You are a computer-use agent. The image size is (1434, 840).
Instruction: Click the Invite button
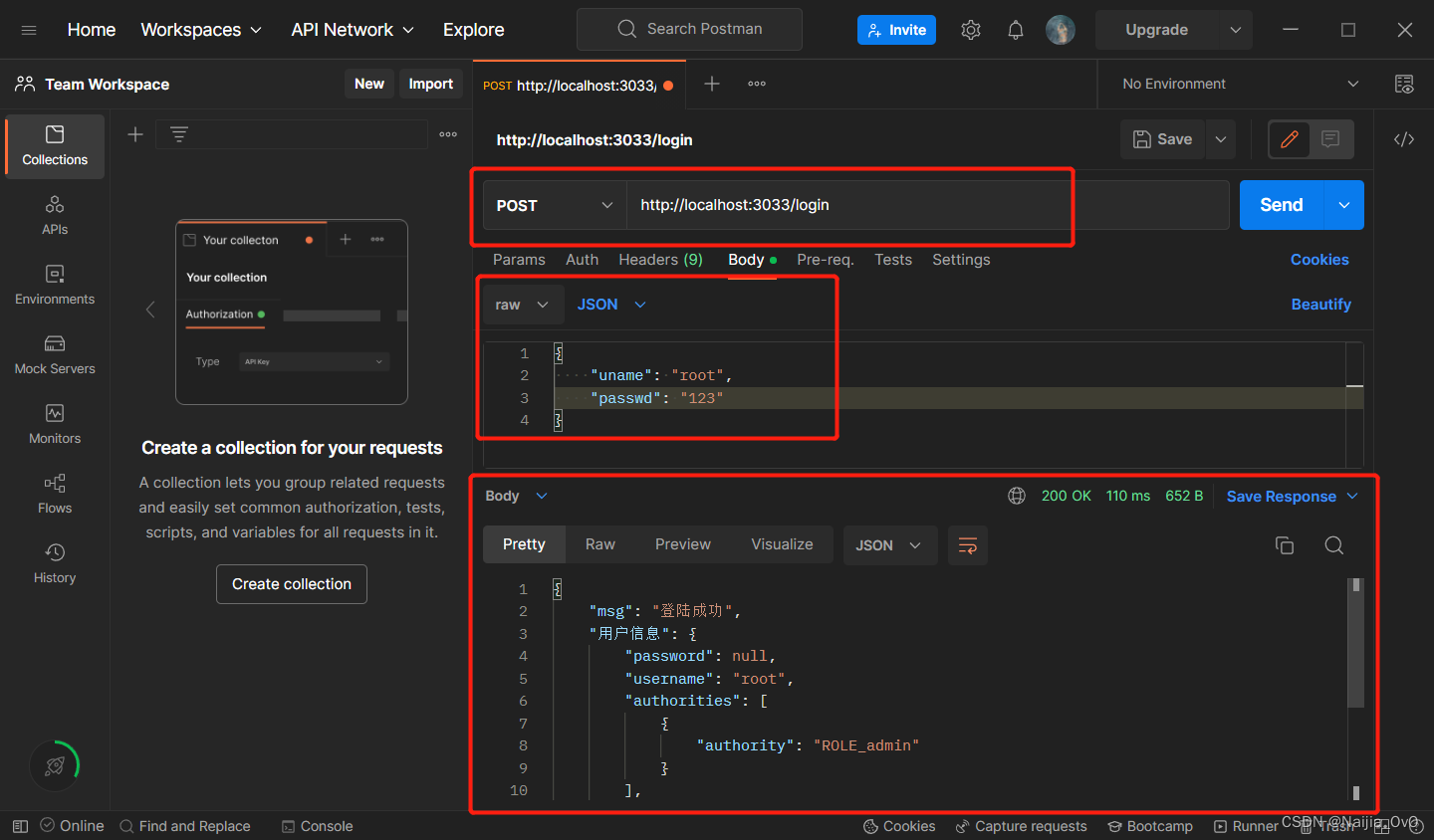[x=896, y=30]
